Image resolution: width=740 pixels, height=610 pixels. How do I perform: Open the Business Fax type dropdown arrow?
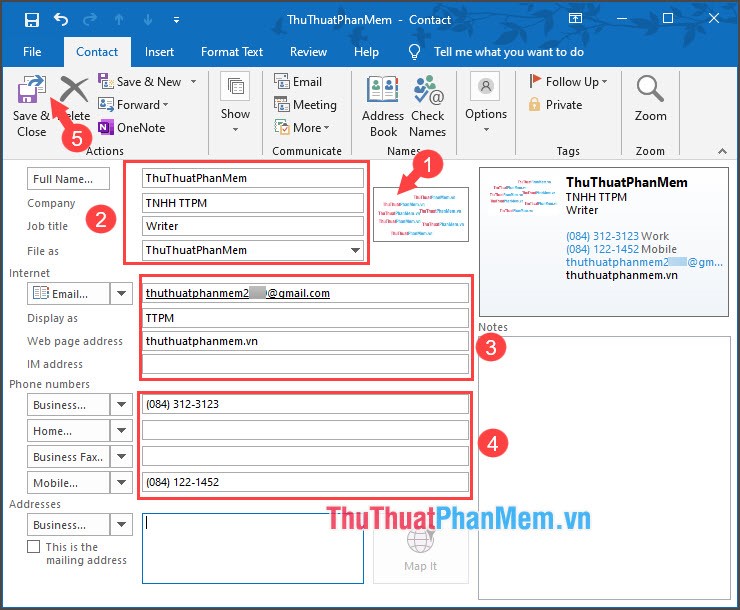coord(121,457)
